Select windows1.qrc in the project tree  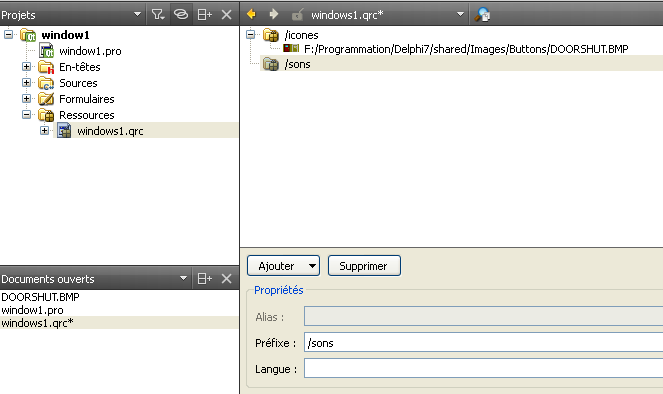click(x=110, y=131)
